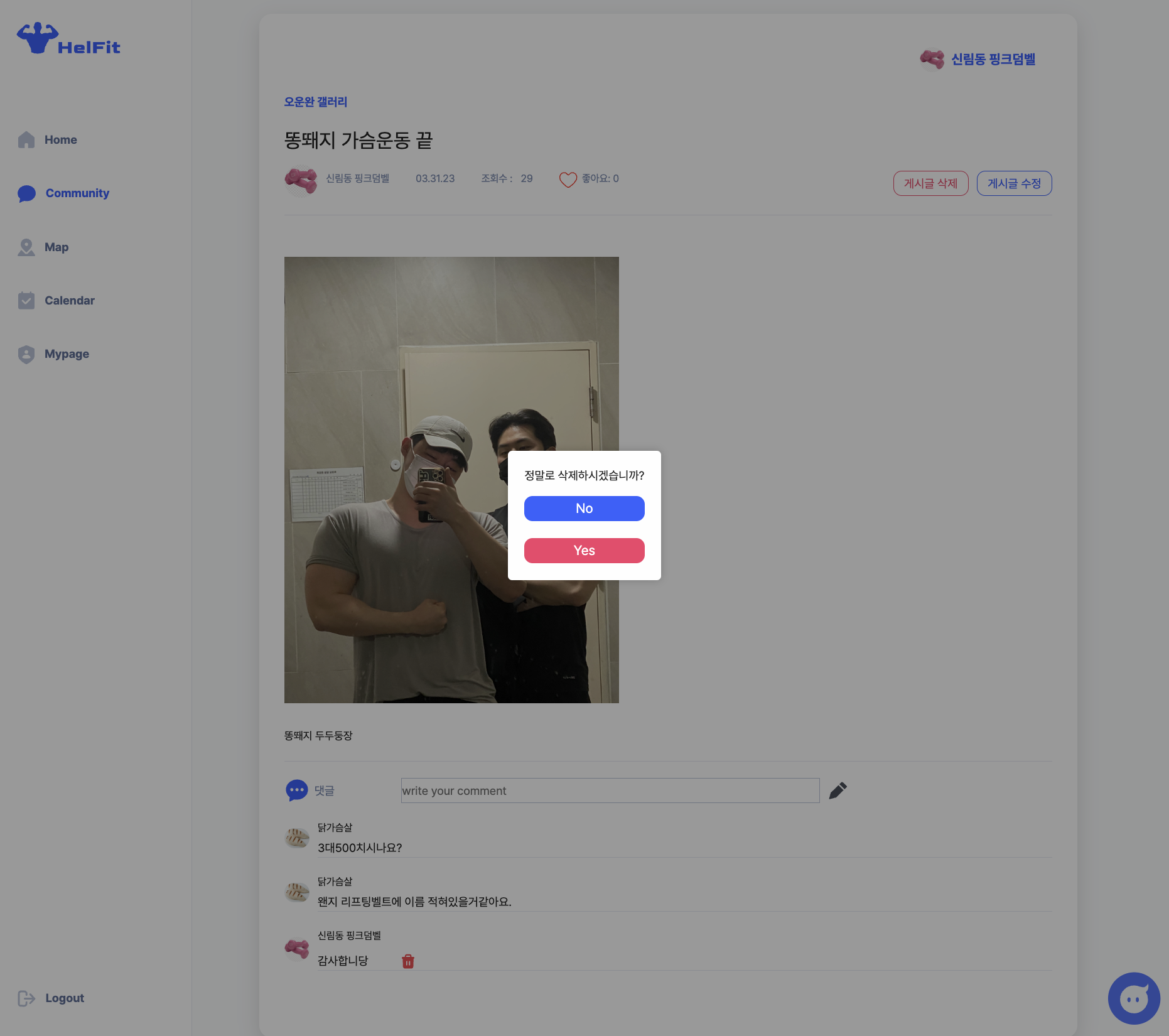Click the gym selfie post image

click(451, 480)
